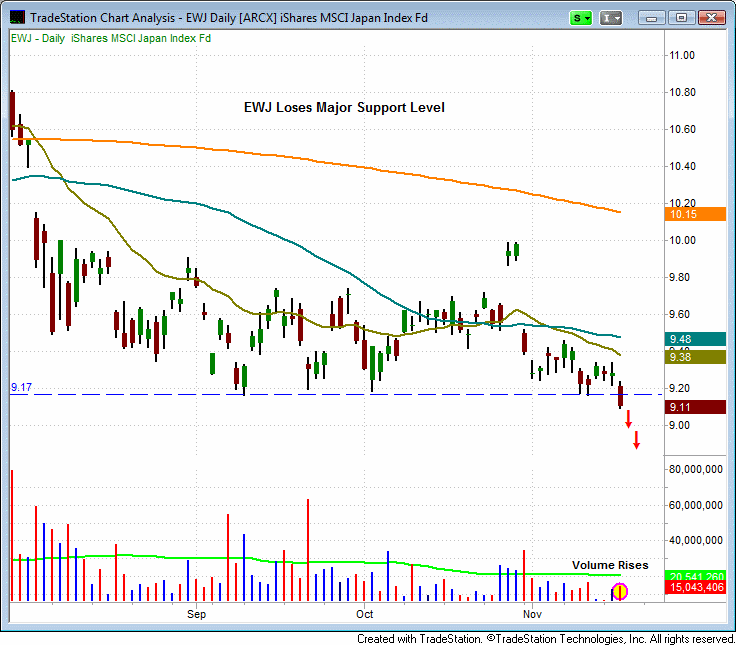
Task: Click the orange 10.15 moving average label
Action: pos(695,215)
